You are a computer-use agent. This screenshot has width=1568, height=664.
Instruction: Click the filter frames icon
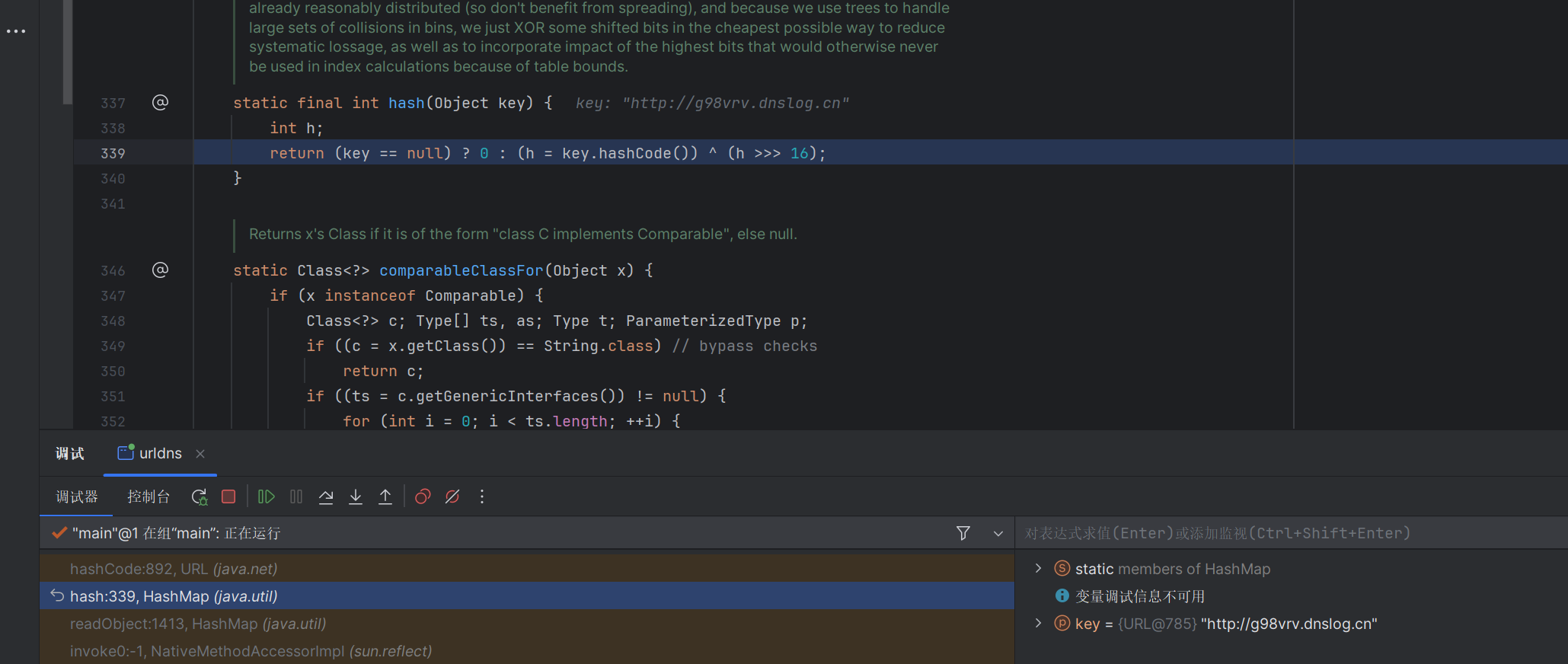(963, 533)
